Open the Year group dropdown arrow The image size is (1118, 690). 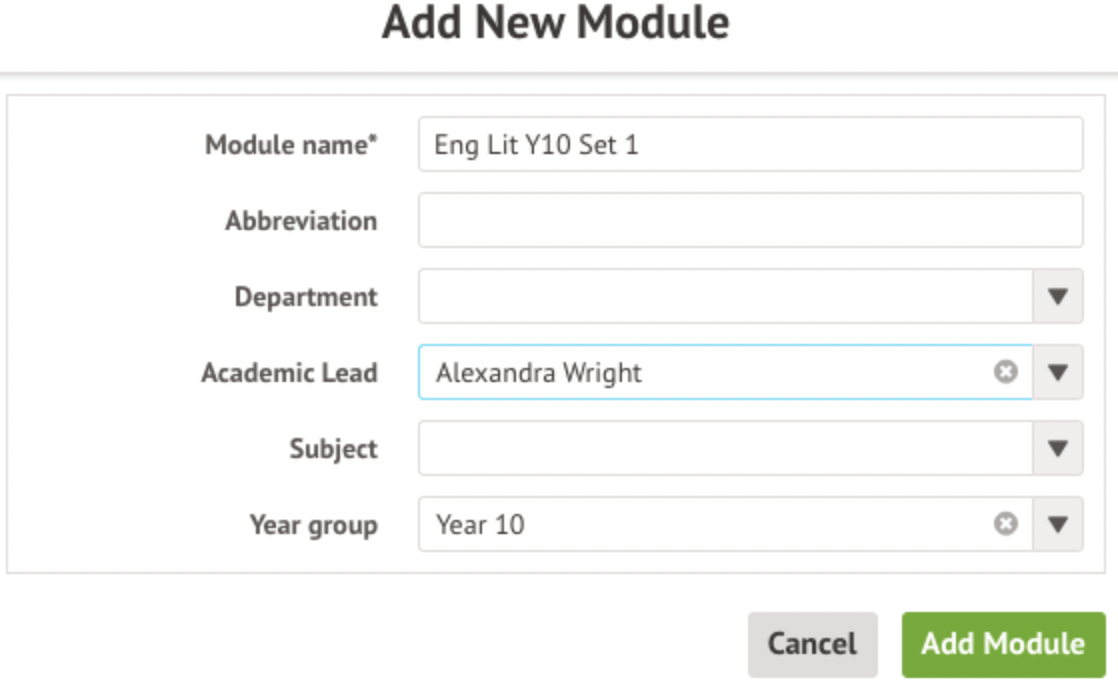(x=1058, y=524)
